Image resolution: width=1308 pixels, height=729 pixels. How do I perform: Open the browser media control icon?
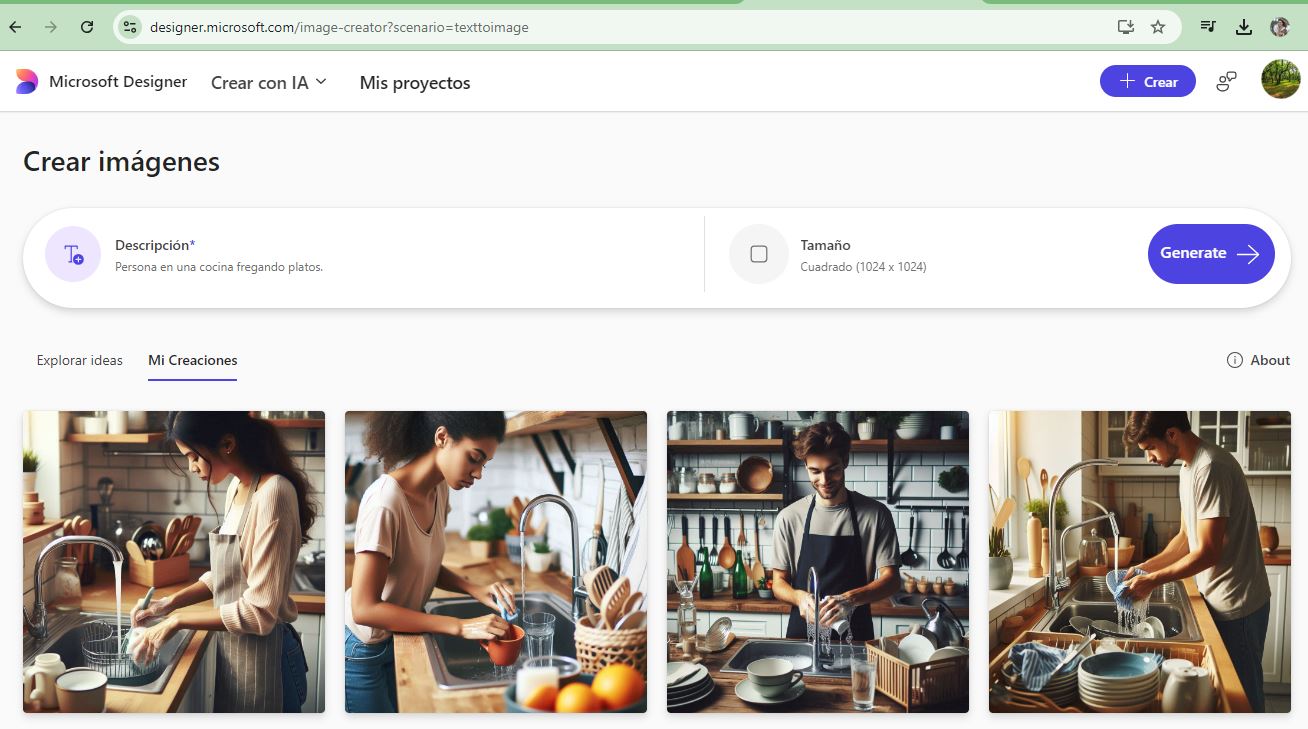pos(1209,27)
